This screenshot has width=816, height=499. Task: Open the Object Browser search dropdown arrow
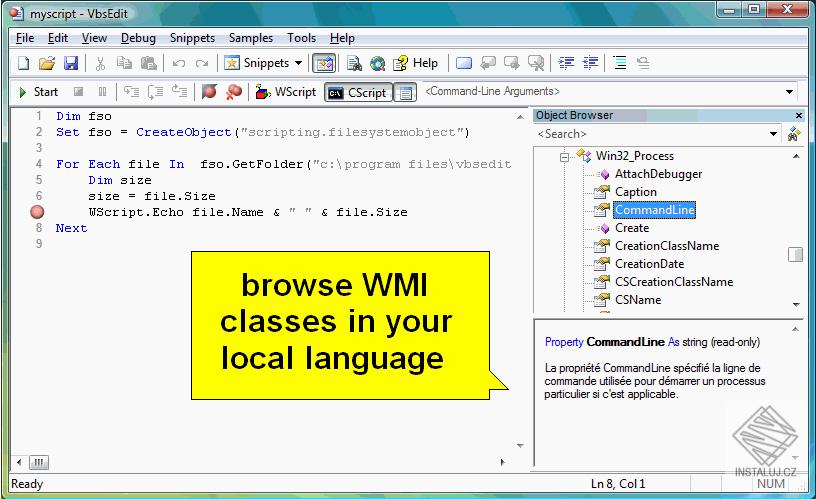(x=773, y=134)
